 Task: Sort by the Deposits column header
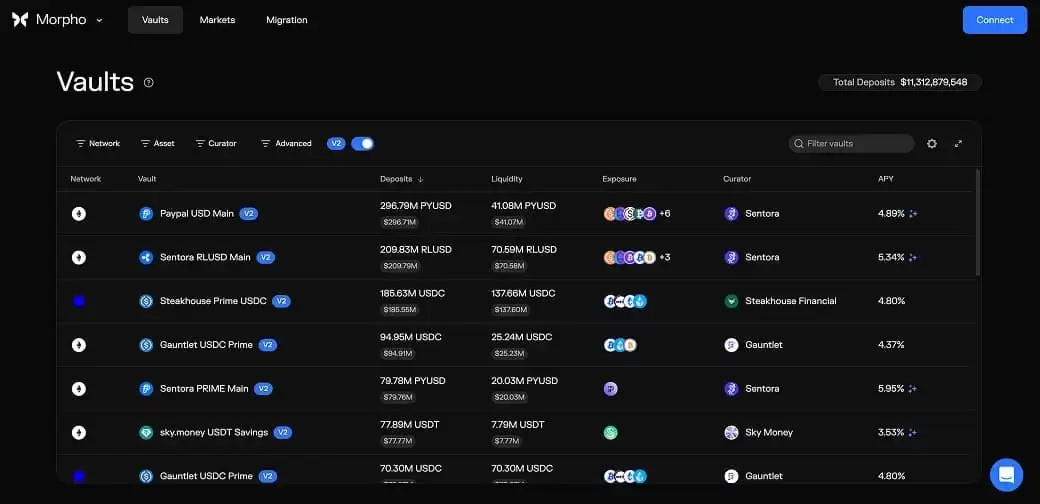402,179
